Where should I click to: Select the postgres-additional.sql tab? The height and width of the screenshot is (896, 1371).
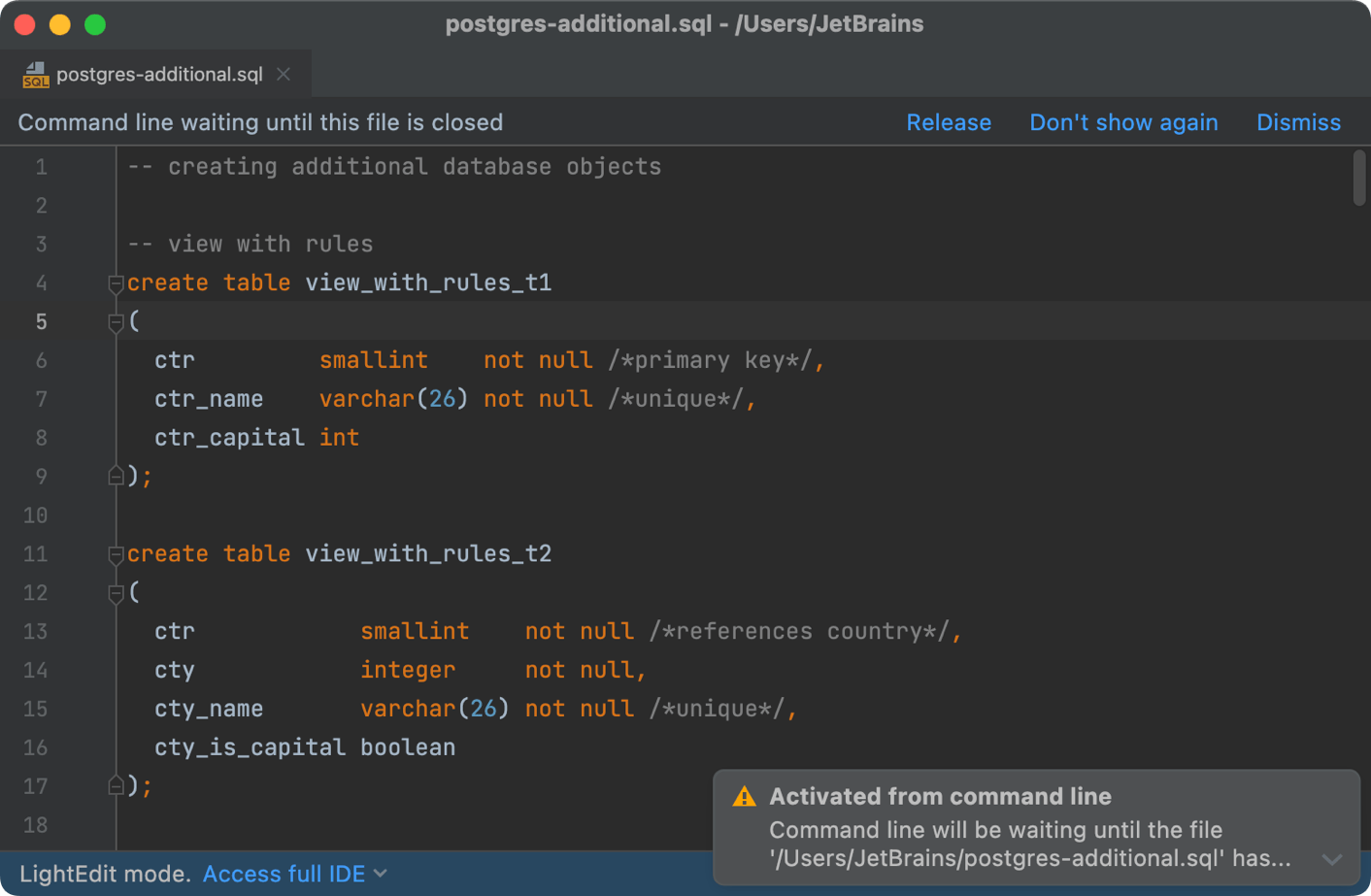[x=155, y=72]
